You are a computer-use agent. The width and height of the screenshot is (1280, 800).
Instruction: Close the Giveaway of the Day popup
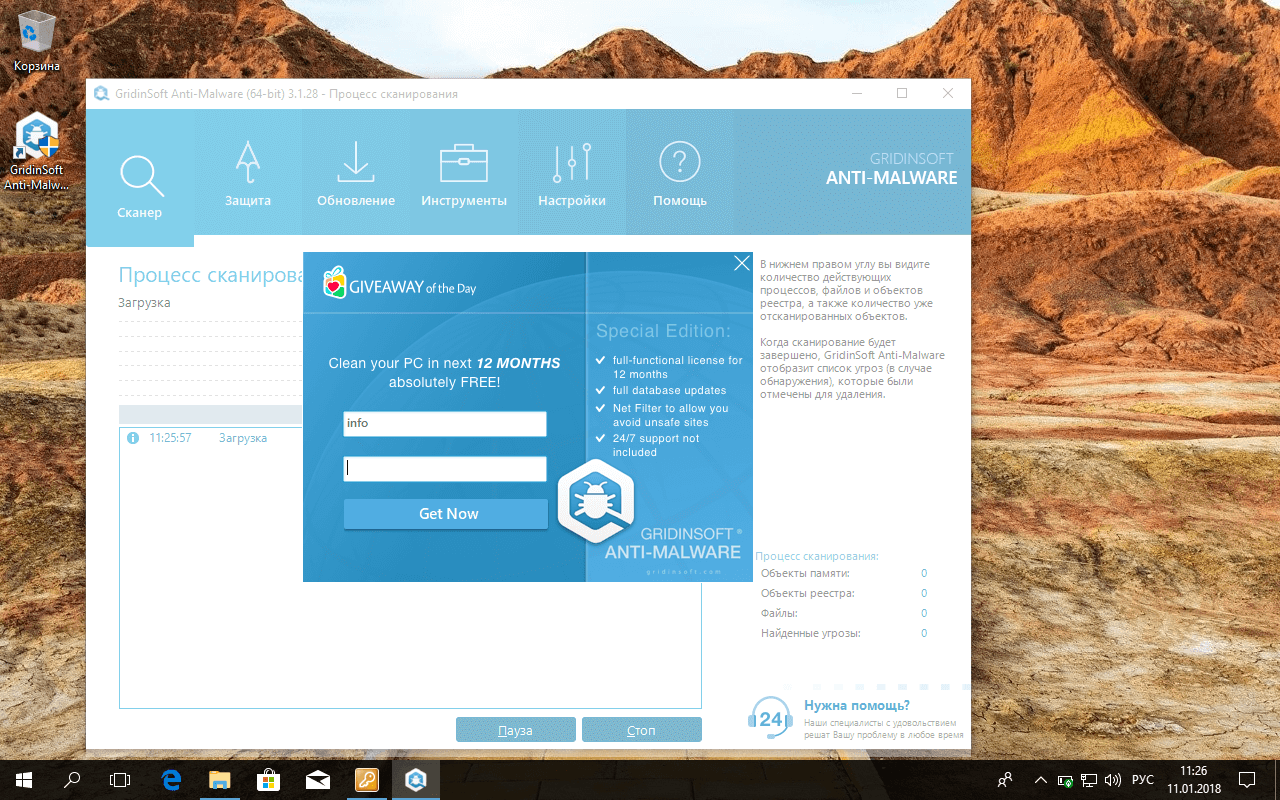click(741, 263)
